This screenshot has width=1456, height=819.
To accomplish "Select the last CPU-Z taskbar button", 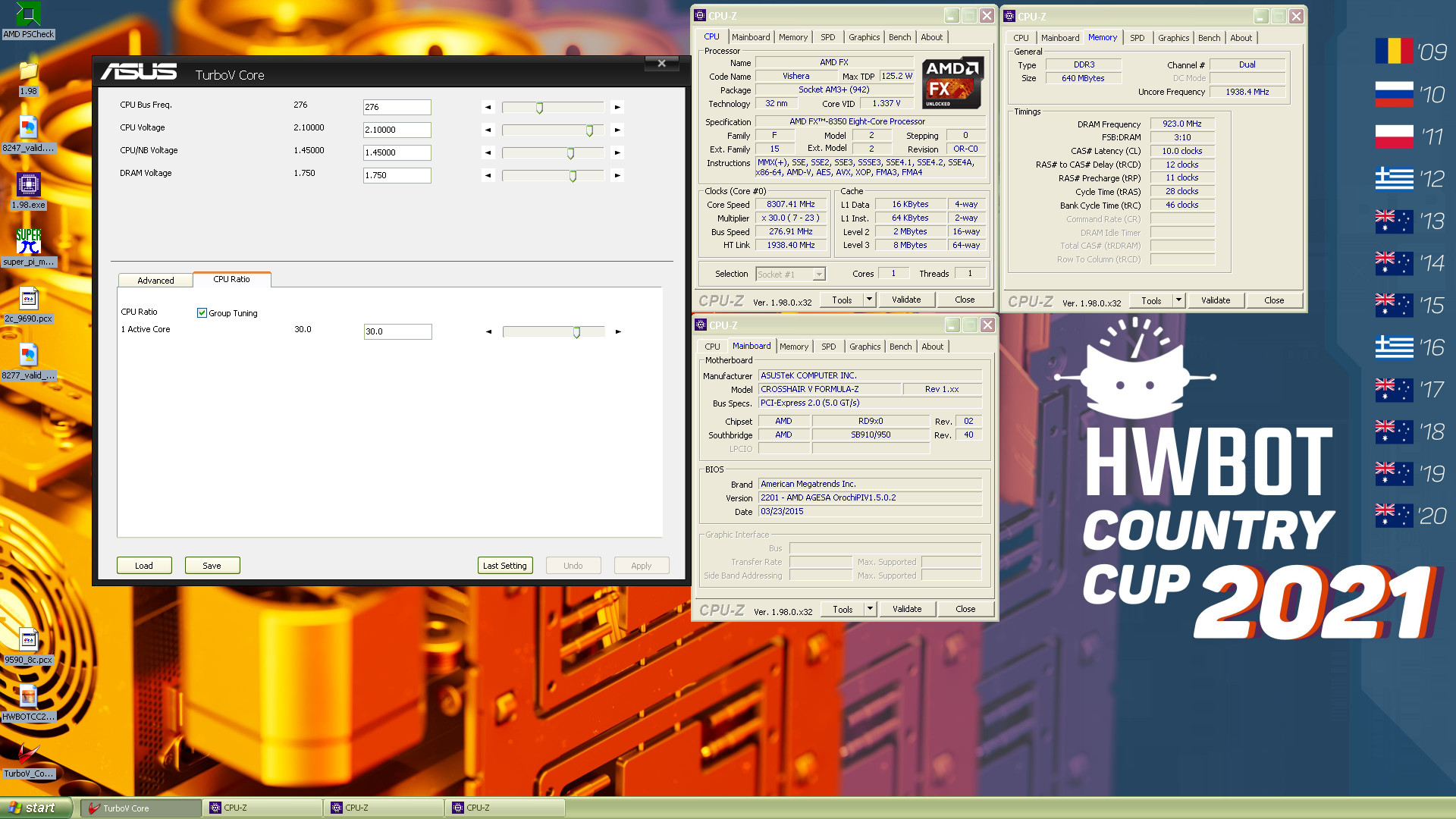I will pos(507,808).
